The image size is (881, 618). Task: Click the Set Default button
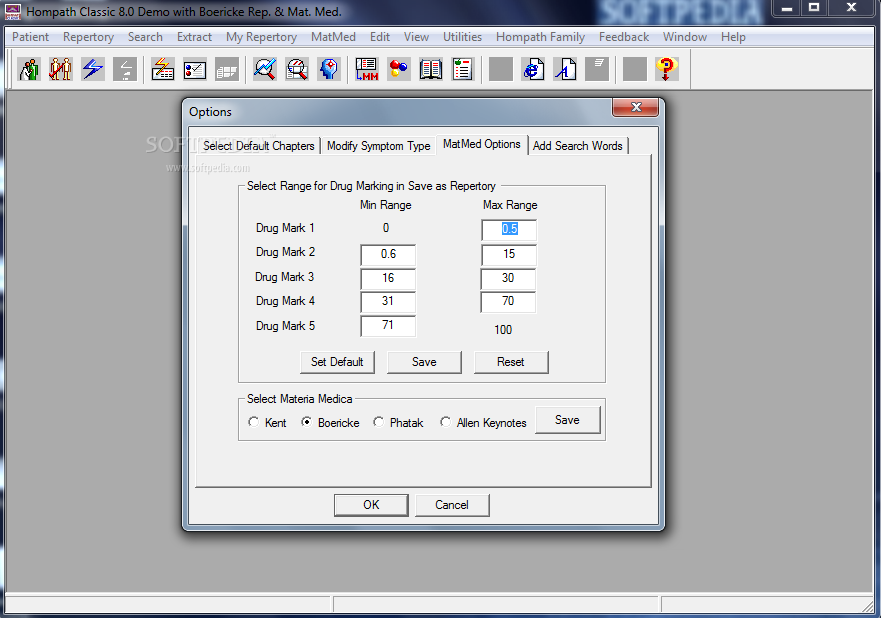click(337, 362)
